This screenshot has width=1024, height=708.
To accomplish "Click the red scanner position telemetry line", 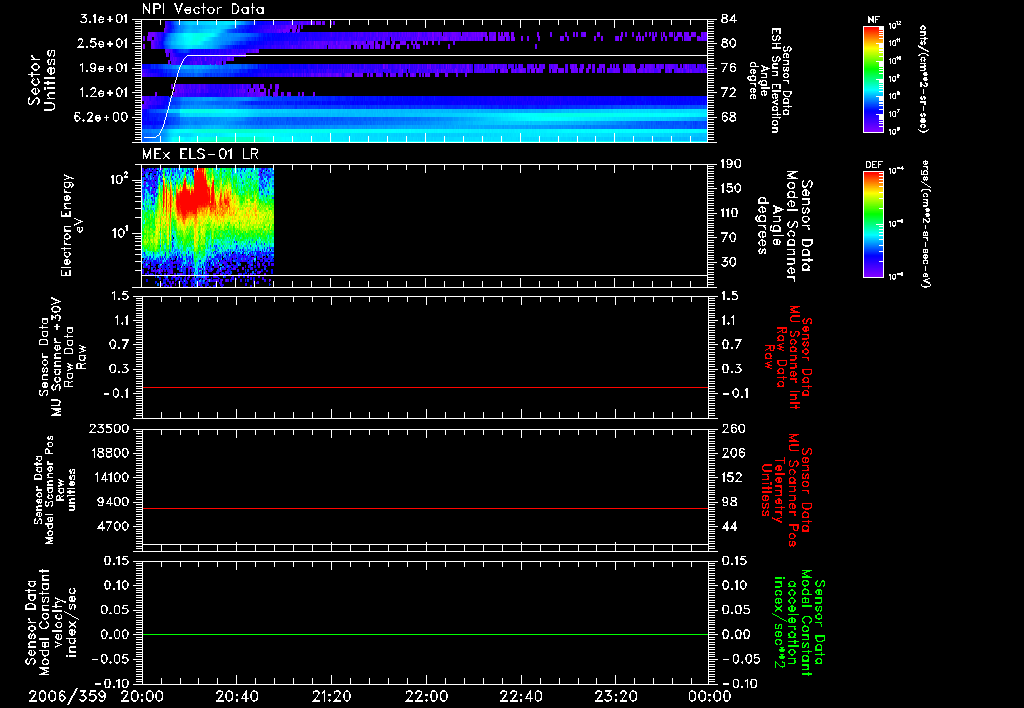I will 425,508.
